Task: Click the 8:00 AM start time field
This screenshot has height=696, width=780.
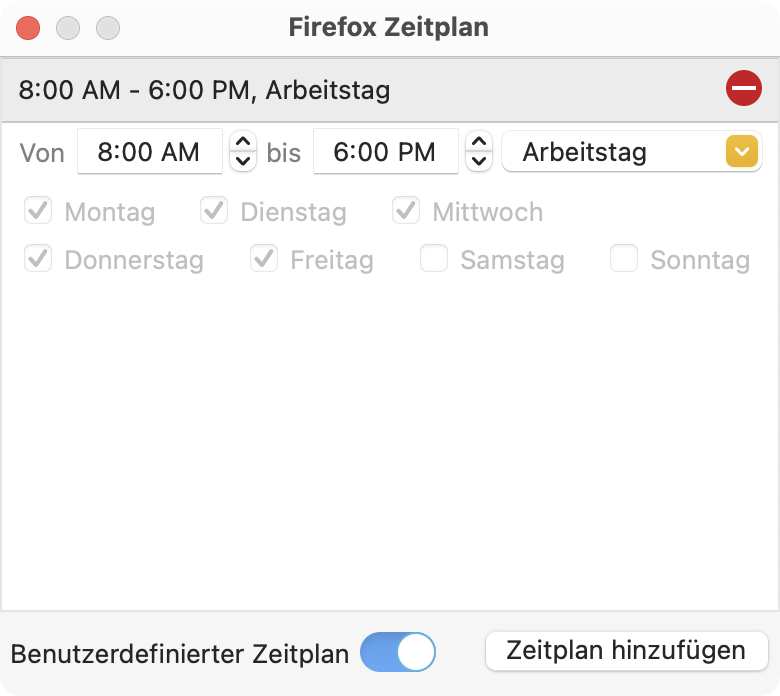Action: 150,151
